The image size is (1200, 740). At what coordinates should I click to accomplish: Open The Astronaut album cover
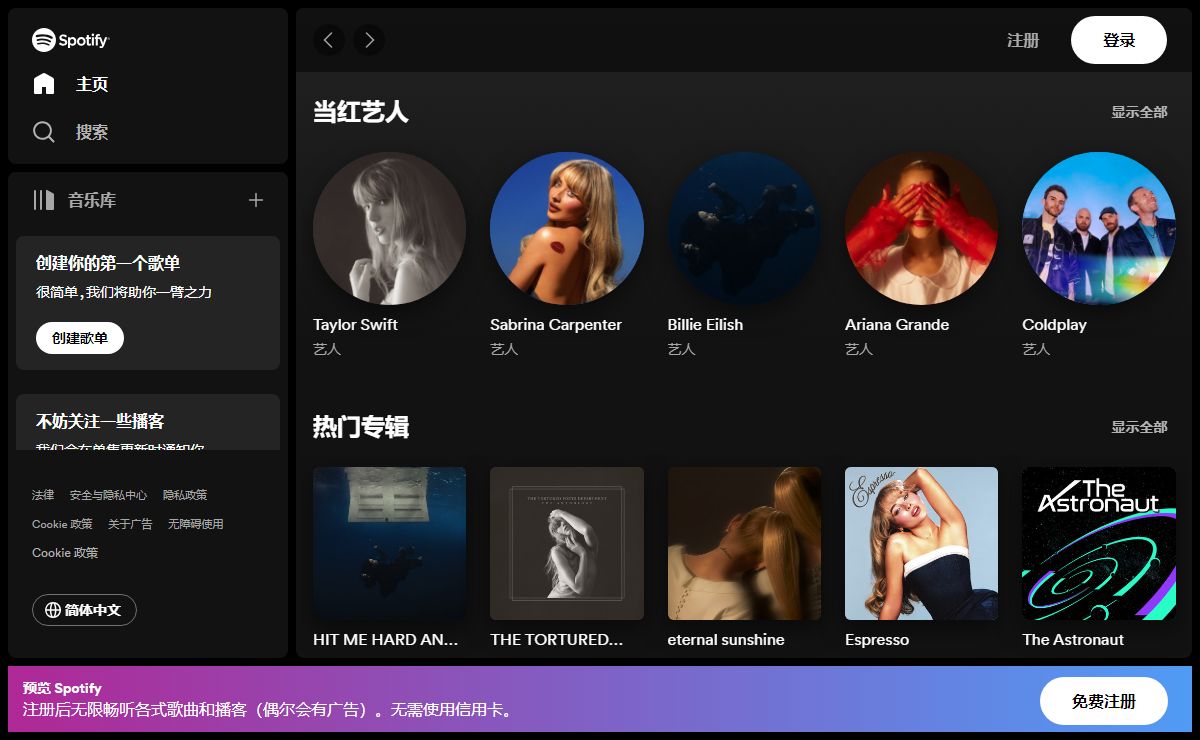coord(1099,543)
